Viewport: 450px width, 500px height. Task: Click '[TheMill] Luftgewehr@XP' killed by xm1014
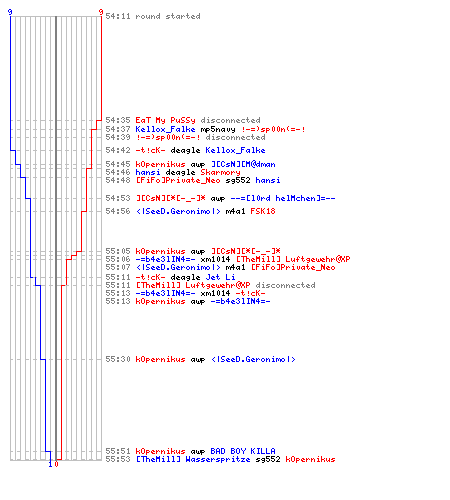click(x=293, y=259)
